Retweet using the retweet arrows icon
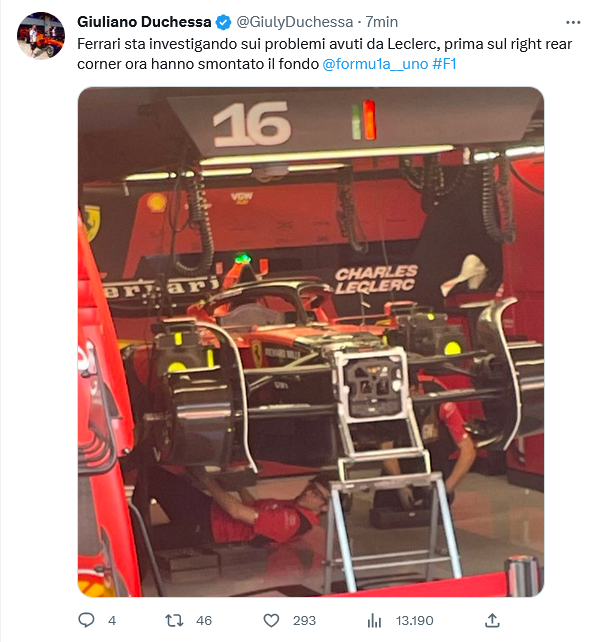Screen dimensions: 598x642 click(174, 621)
